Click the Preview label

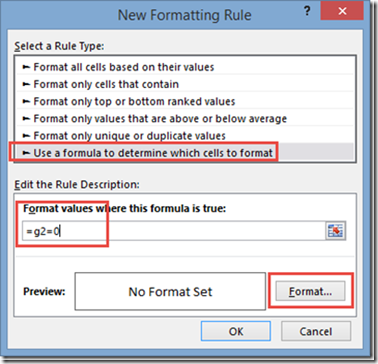[x=44, y=292]
